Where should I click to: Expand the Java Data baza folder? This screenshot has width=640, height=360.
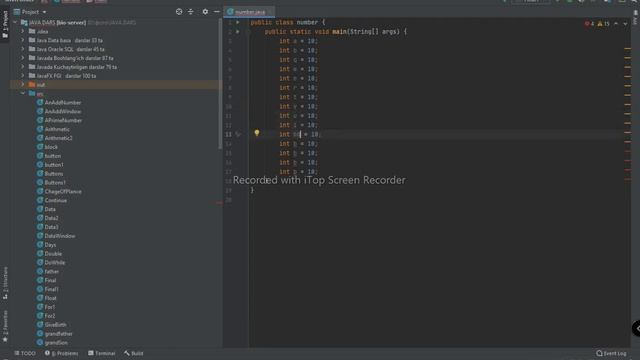(x=23, y=40)
